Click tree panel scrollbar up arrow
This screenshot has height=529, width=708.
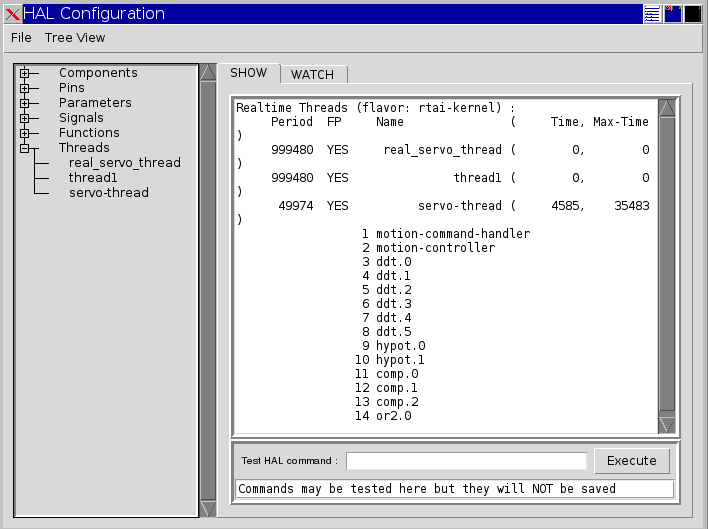click(x=208, y=72)
